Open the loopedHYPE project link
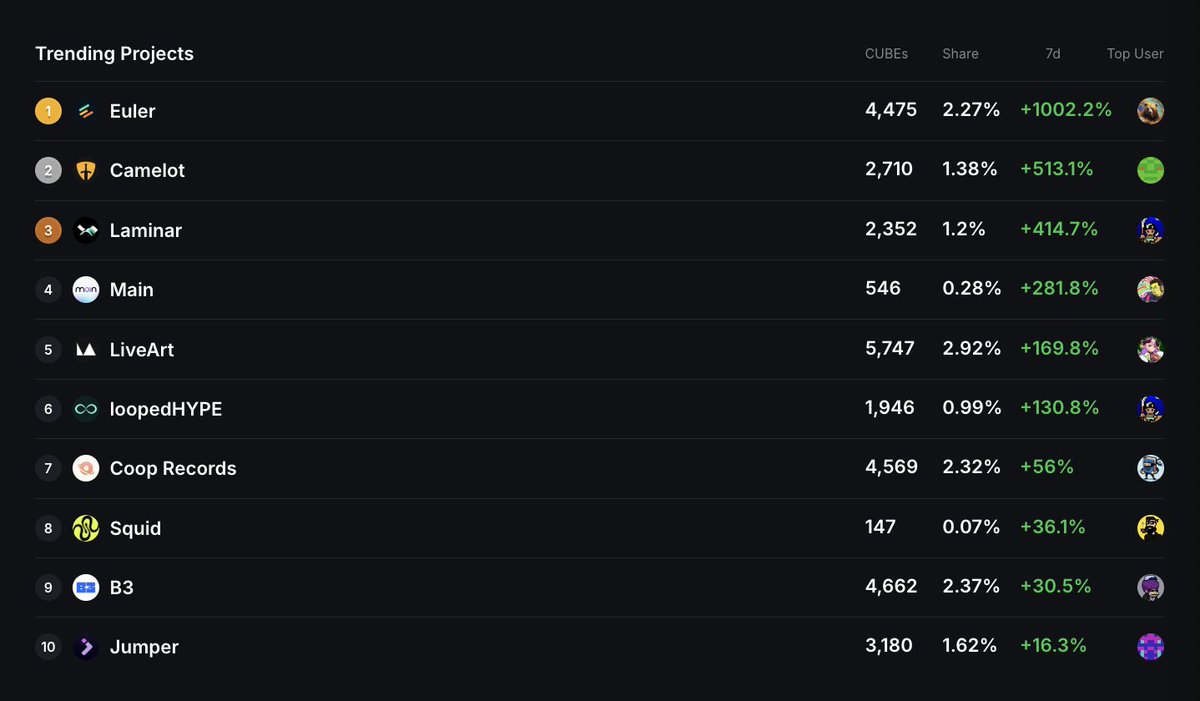 tap(166, 409)
